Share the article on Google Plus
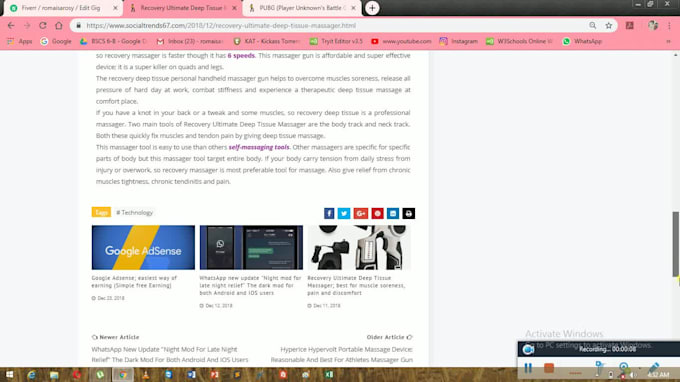 [x=361, y=213]
